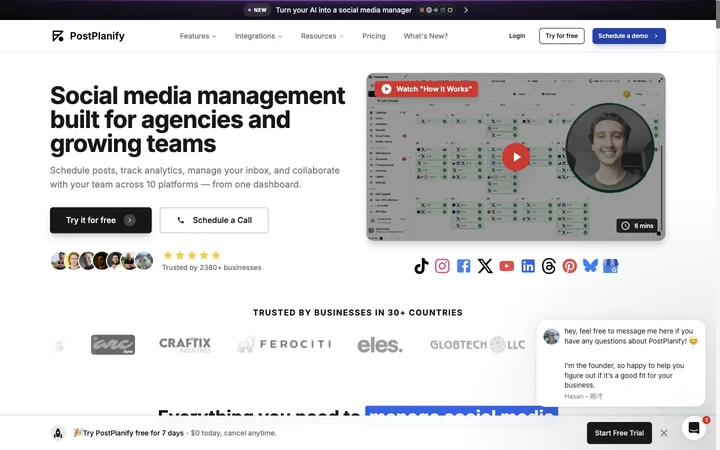Click 'Try PostPlanify free for 7 days' text
The height and width of the screenshot is (450, 720).
click(x=133, y=433)
